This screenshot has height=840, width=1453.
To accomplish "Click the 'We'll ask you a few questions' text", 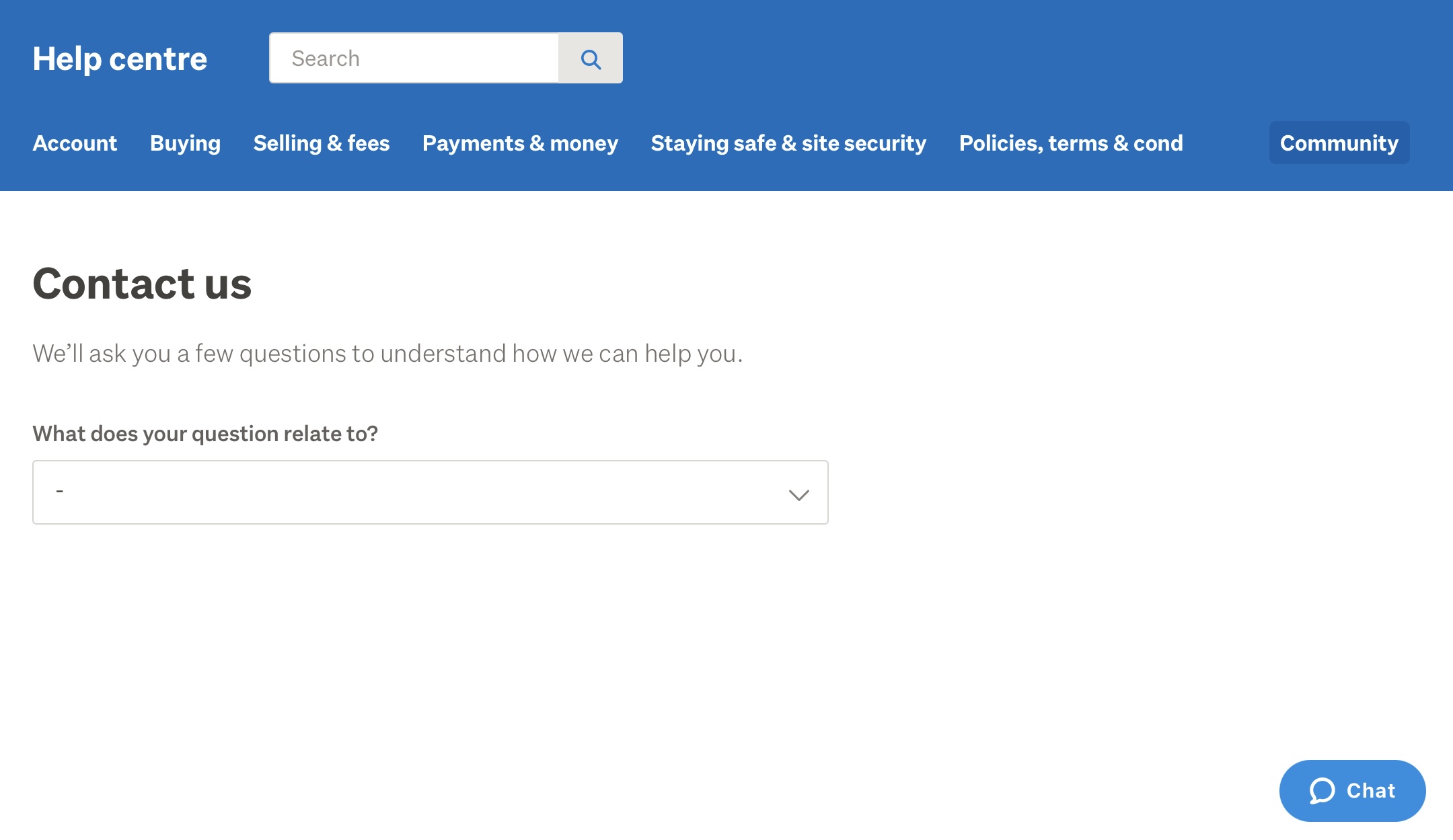I will coord(387,354).
